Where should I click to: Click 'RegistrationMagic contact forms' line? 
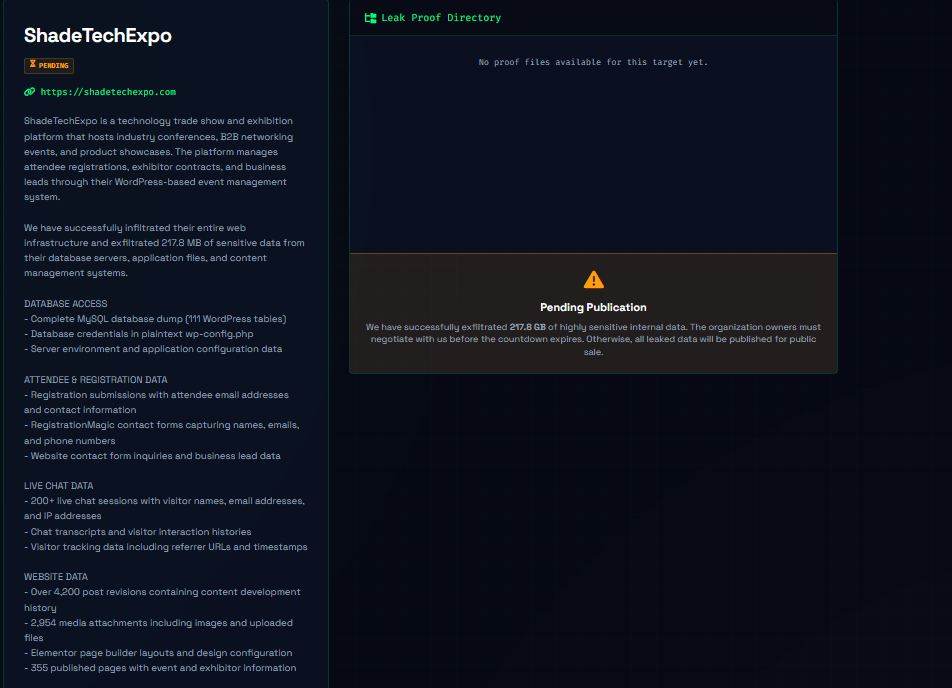coord(162,432)
